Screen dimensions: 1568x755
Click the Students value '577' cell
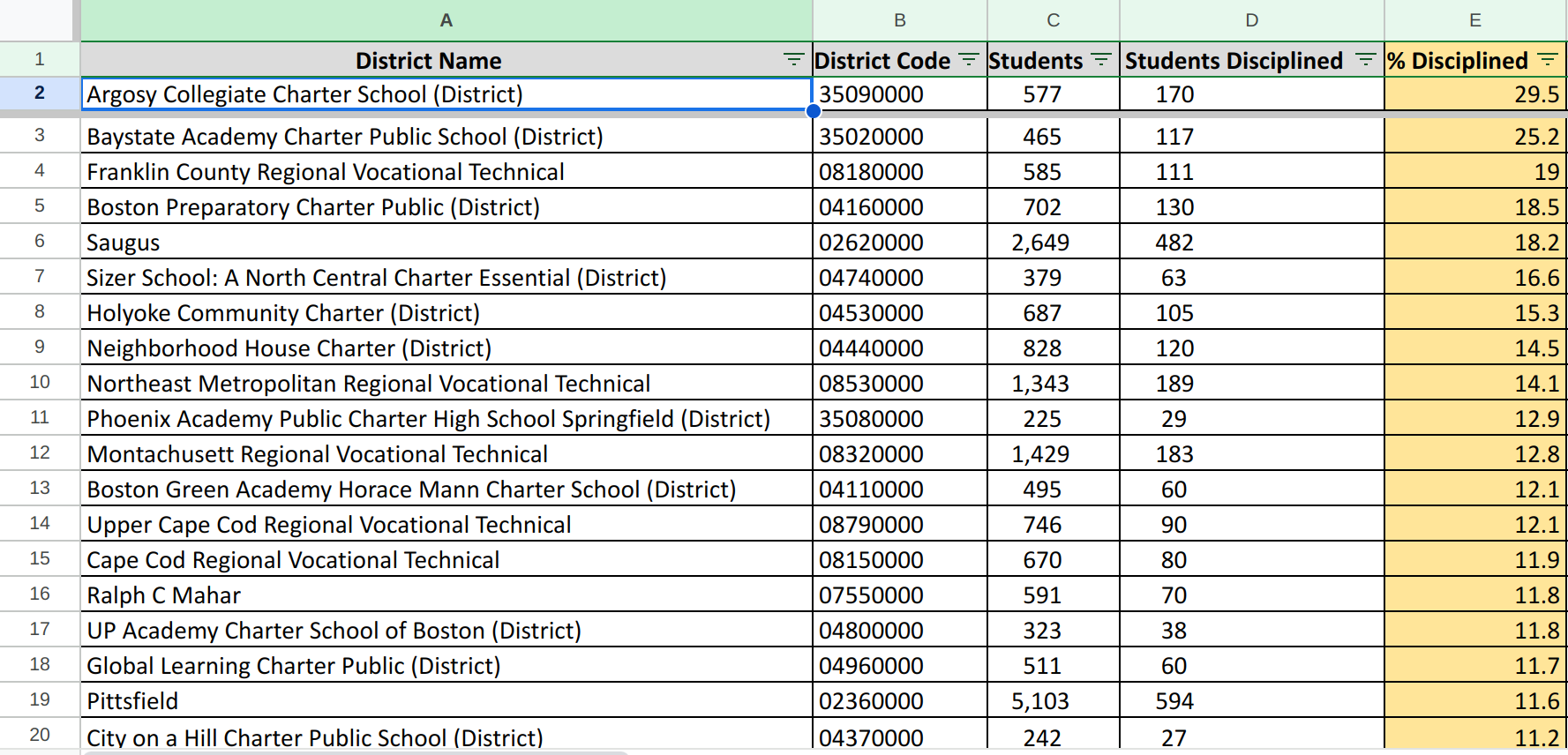pyautogui.click(x=1054, y=94)
